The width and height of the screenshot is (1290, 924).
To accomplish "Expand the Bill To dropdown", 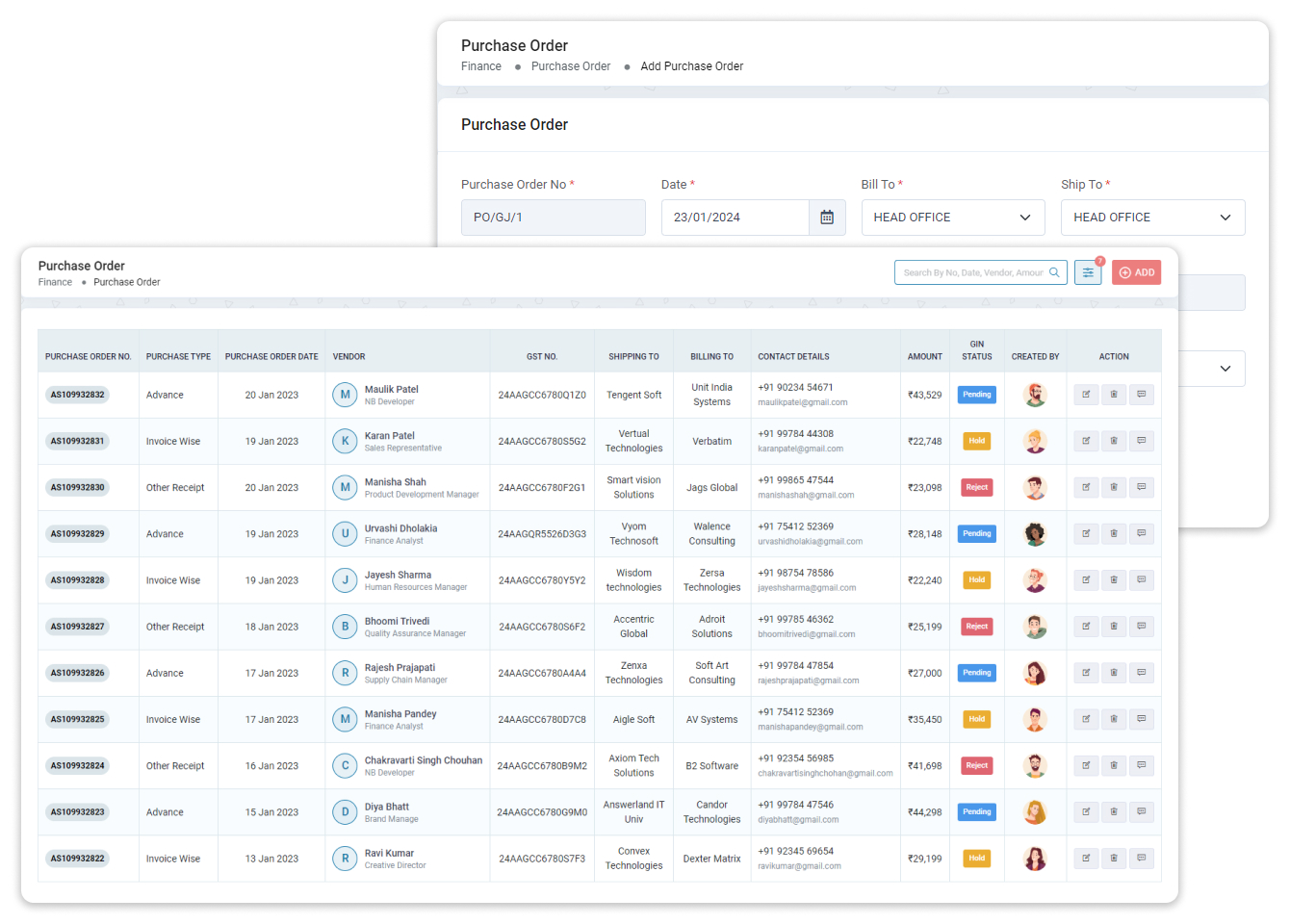I will point(952,218).
